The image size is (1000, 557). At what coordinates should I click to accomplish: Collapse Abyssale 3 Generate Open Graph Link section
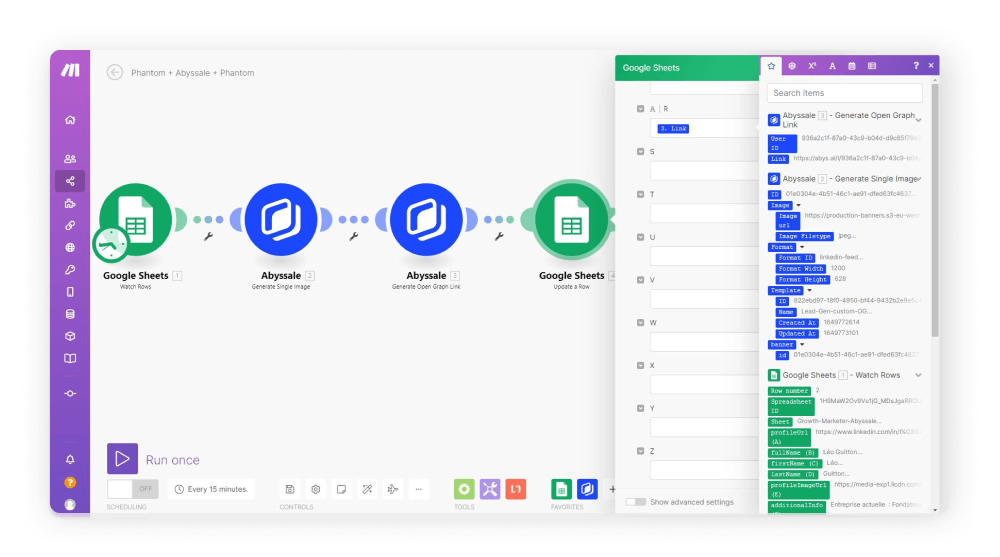(x=918, y=120)
